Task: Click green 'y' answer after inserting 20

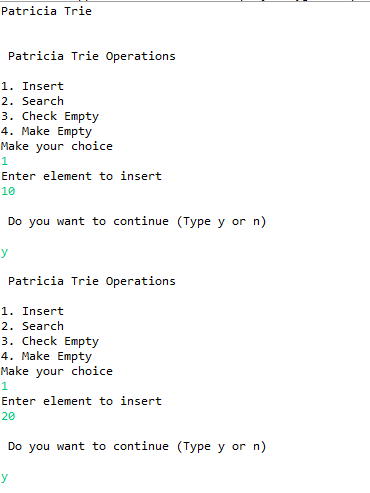Action: [4, 477]
